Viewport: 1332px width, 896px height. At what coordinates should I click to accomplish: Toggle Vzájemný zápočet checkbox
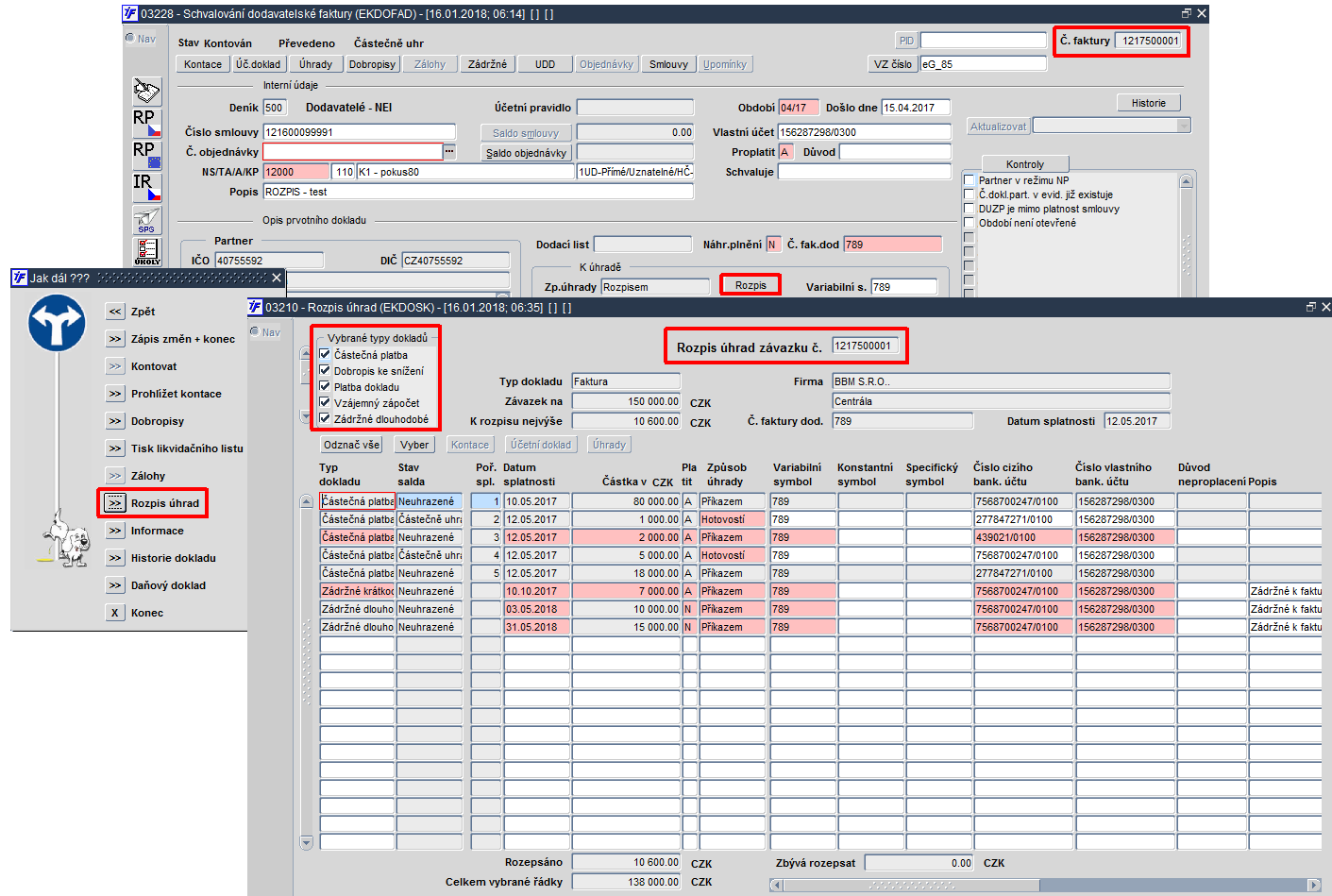point(325,403)
